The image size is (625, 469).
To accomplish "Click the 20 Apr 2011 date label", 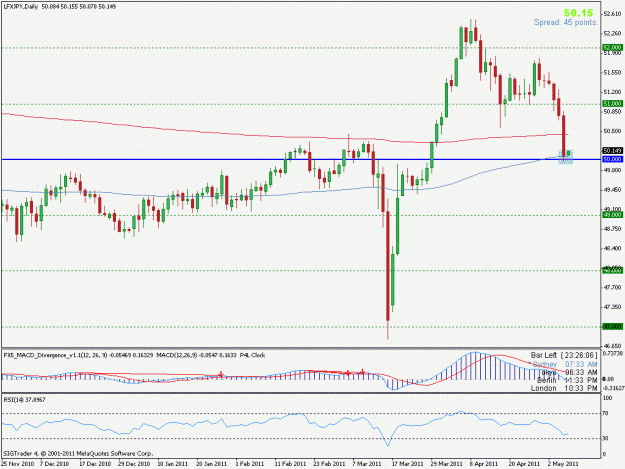I will point(524,464).
